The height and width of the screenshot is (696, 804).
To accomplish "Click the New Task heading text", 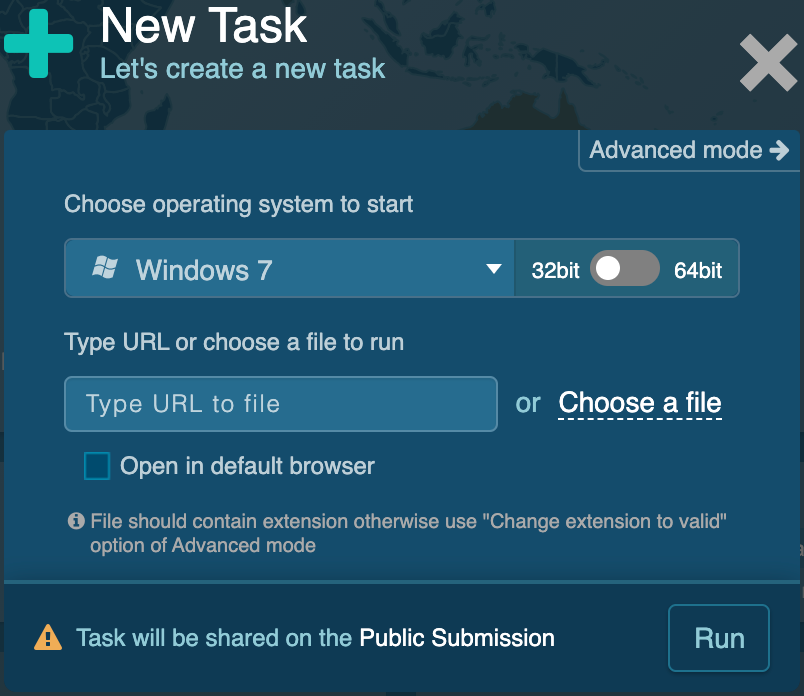I will [x=204, y=25].
